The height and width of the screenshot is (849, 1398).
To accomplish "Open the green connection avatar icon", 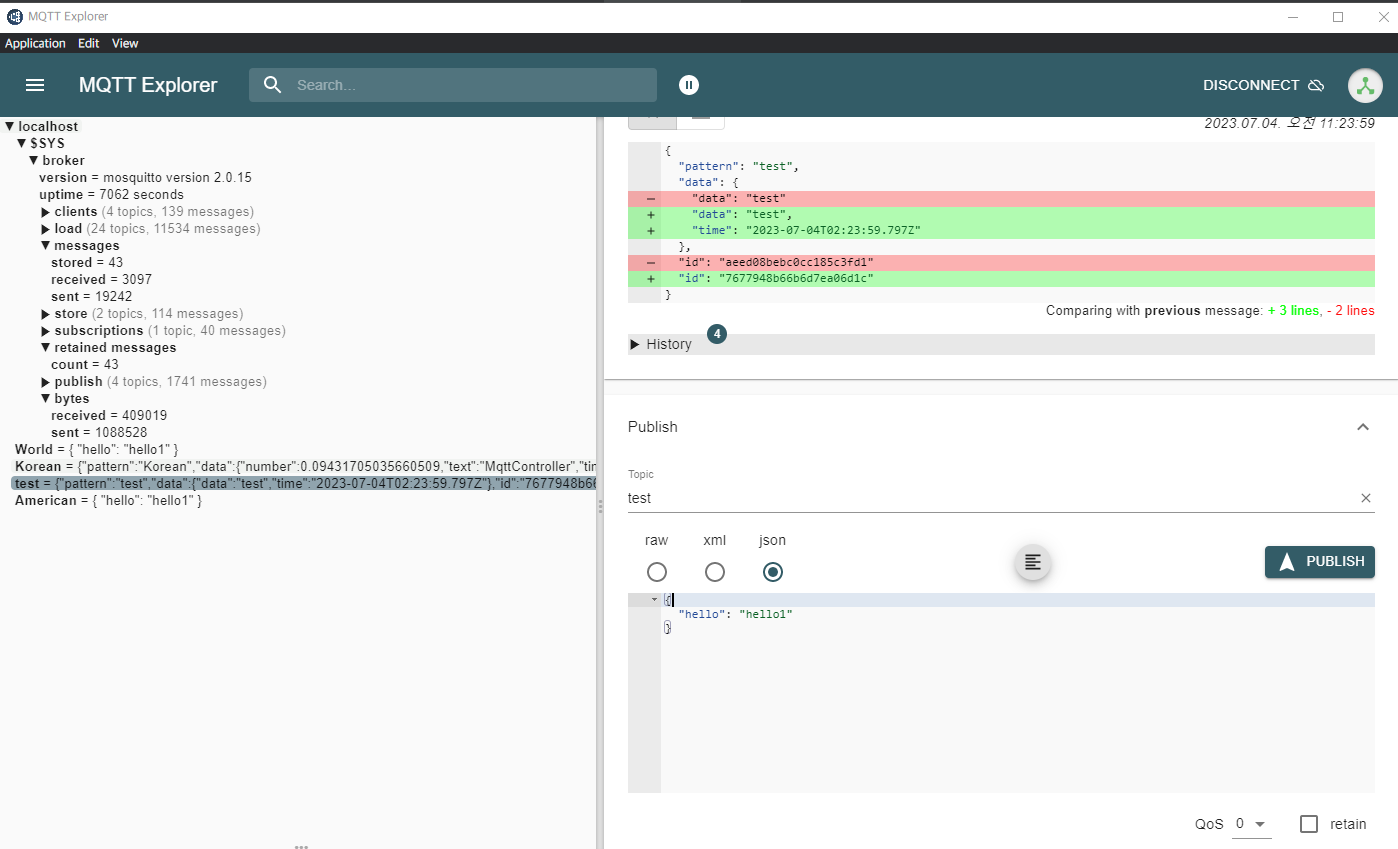I will tap(1365, 85).
